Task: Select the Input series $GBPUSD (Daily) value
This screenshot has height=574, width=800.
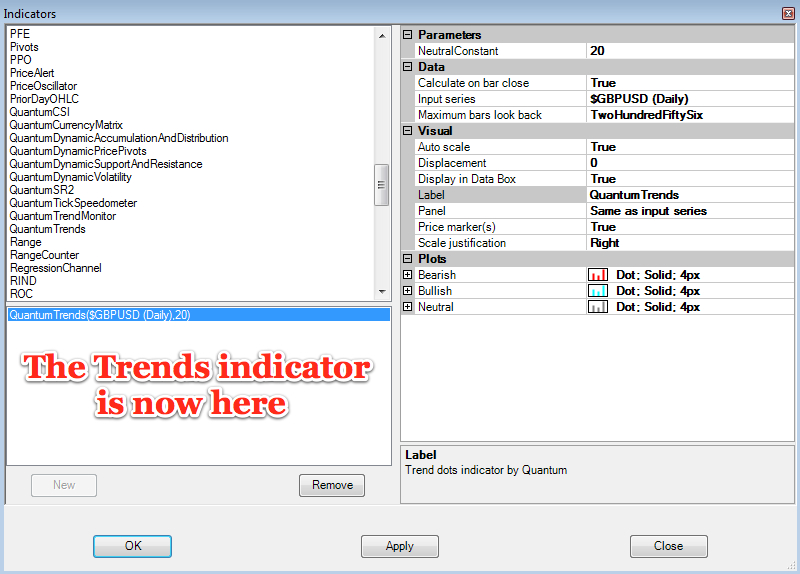Action: click(x=690, y=99)
